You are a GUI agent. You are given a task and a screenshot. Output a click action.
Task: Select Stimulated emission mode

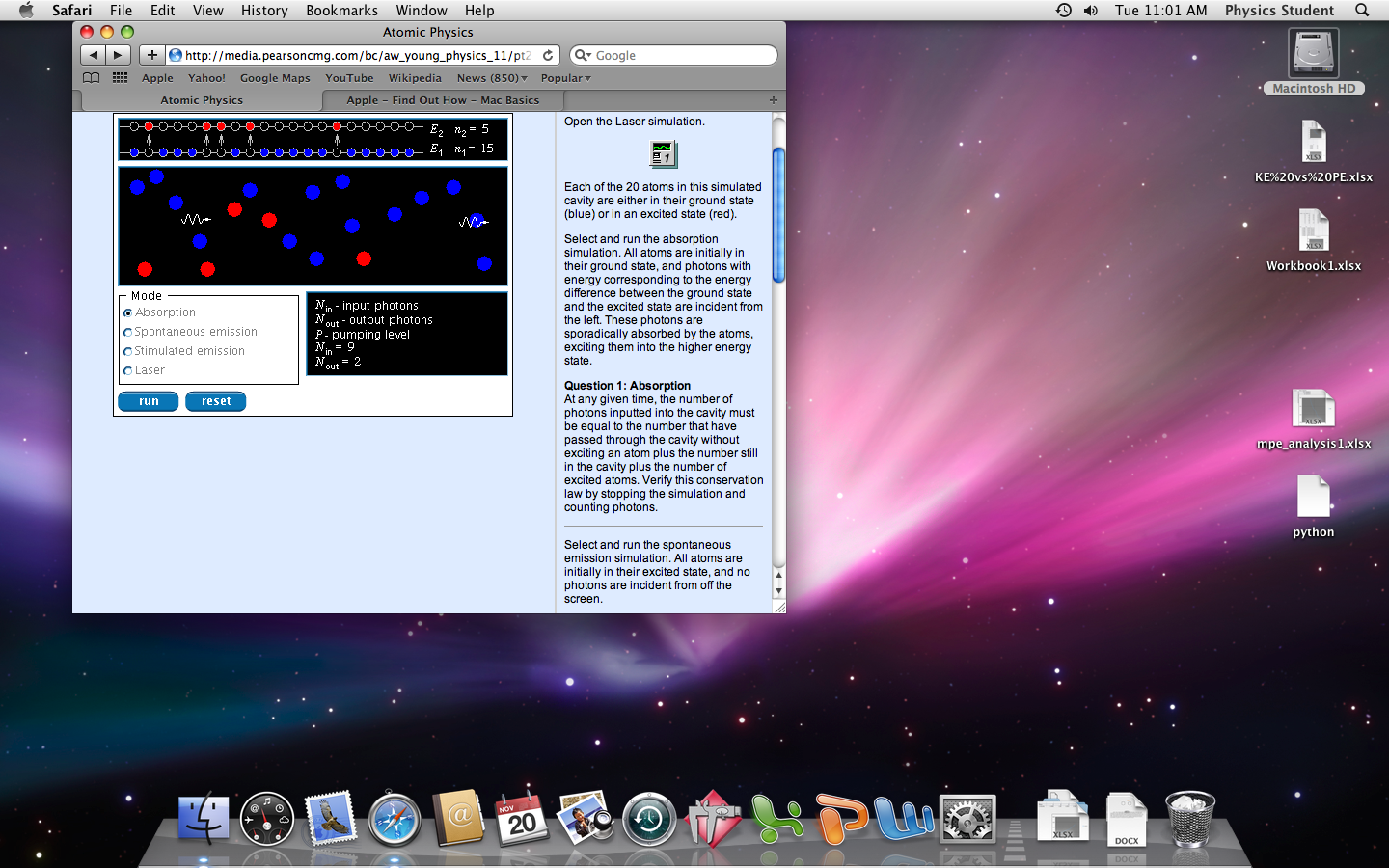click(x=184, y=351)
